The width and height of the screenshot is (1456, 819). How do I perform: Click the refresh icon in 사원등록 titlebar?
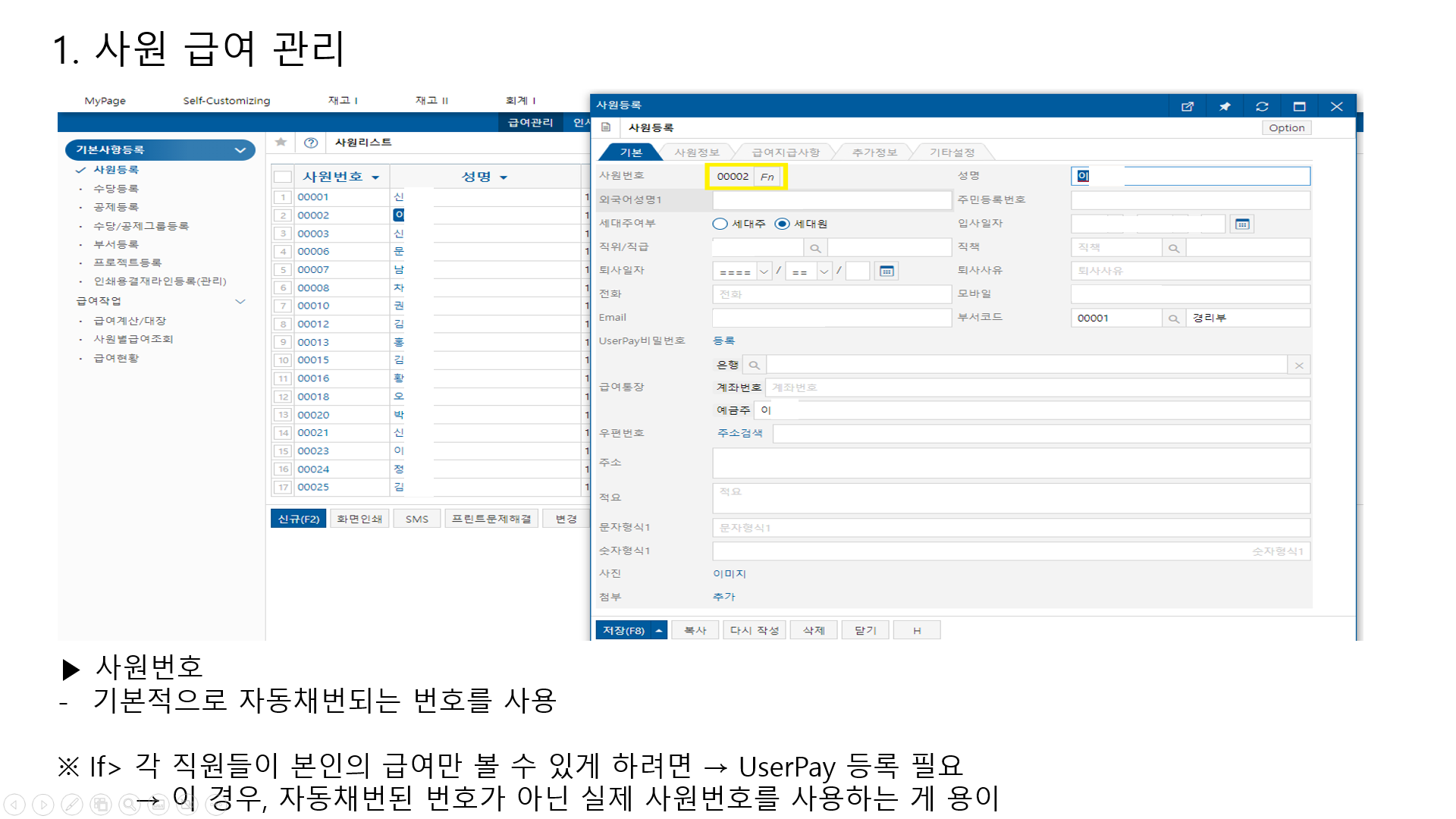1262,106
